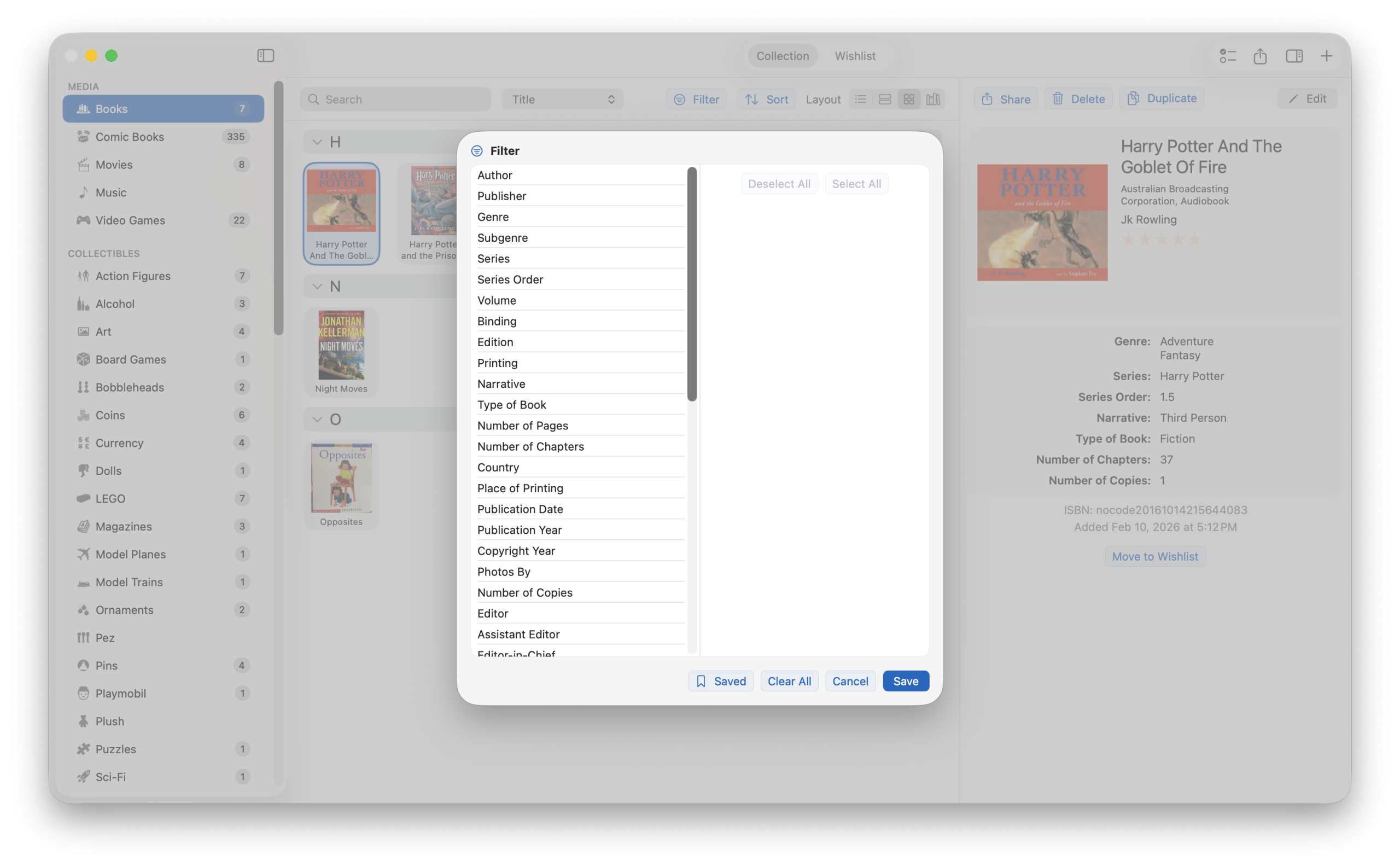Save the current filter settings
1400x868 pixels.
(x=905, y=681)
